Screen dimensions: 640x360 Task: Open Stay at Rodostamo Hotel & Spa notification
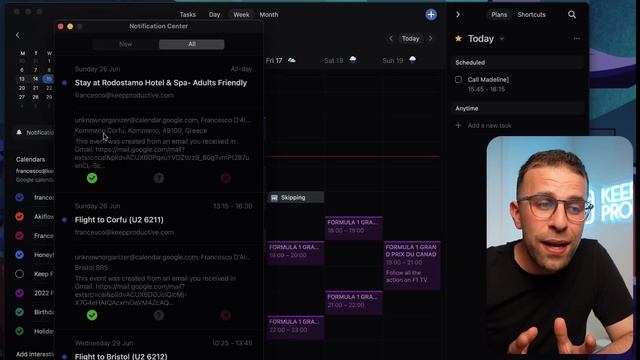[x=161, y=83]
